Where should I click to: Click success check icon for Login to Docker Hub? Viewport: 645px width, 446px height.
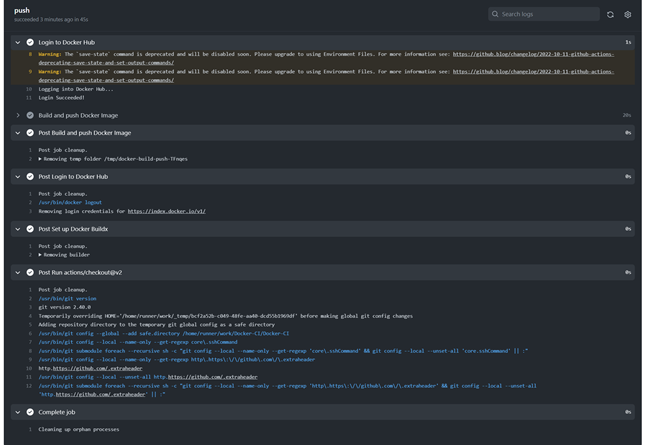30,42
